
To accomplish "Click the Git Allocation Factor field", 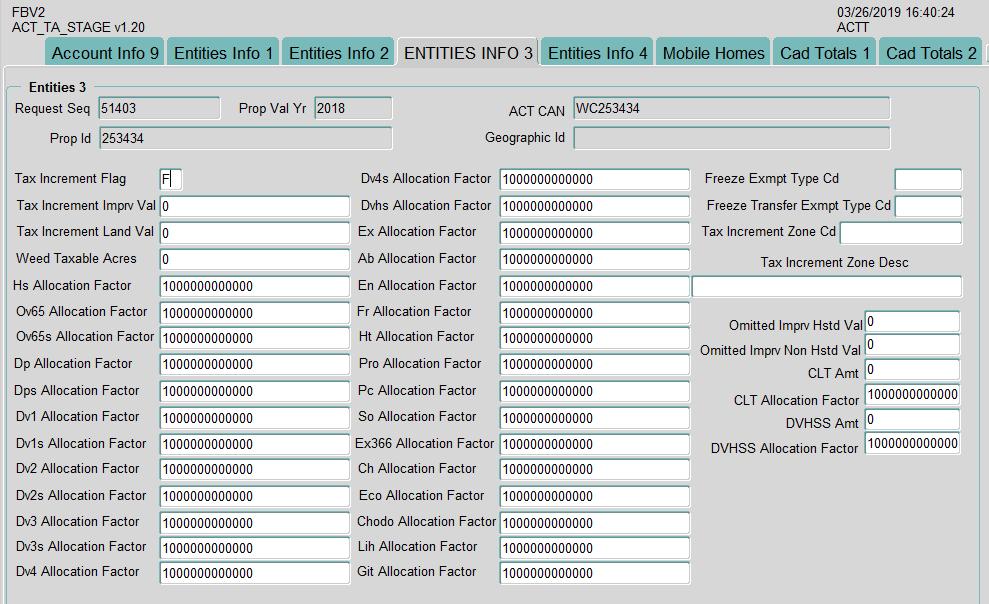I will tap(594, 574).
